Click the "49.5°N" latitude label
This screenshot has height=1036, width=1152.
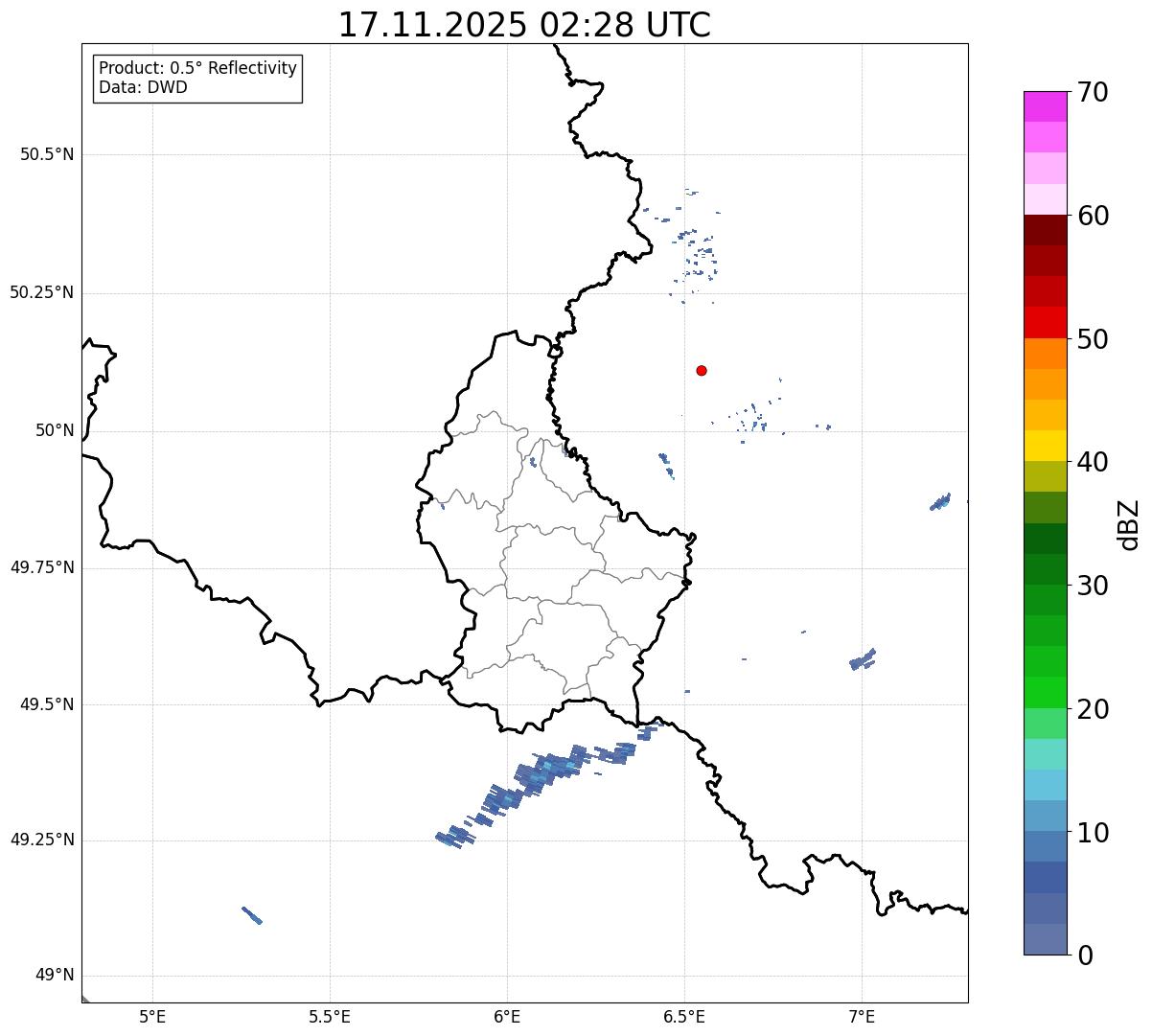tap(47, 704)
